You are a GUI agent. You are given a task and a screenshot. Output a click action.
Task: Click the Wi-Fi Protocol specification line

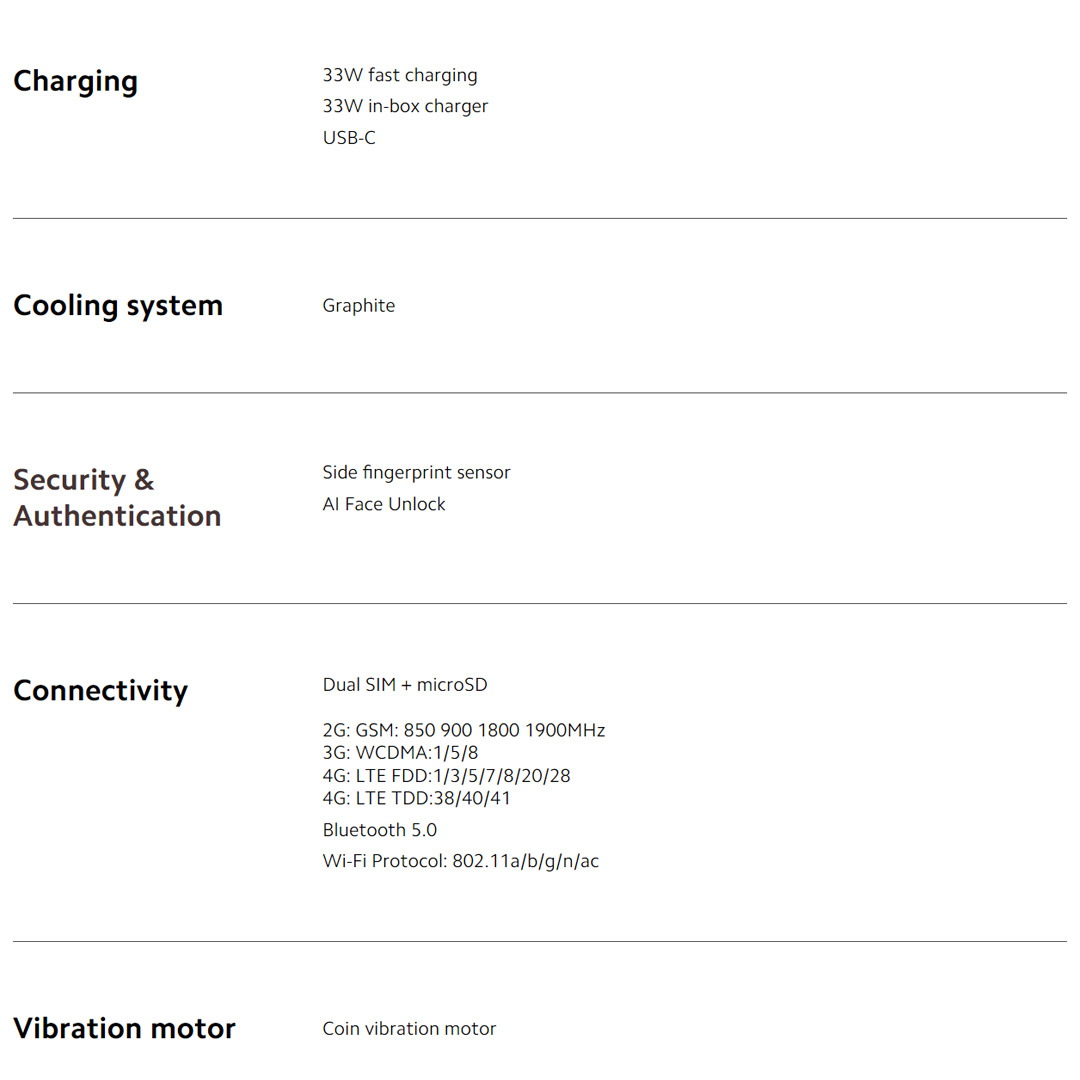click(460, 861)
